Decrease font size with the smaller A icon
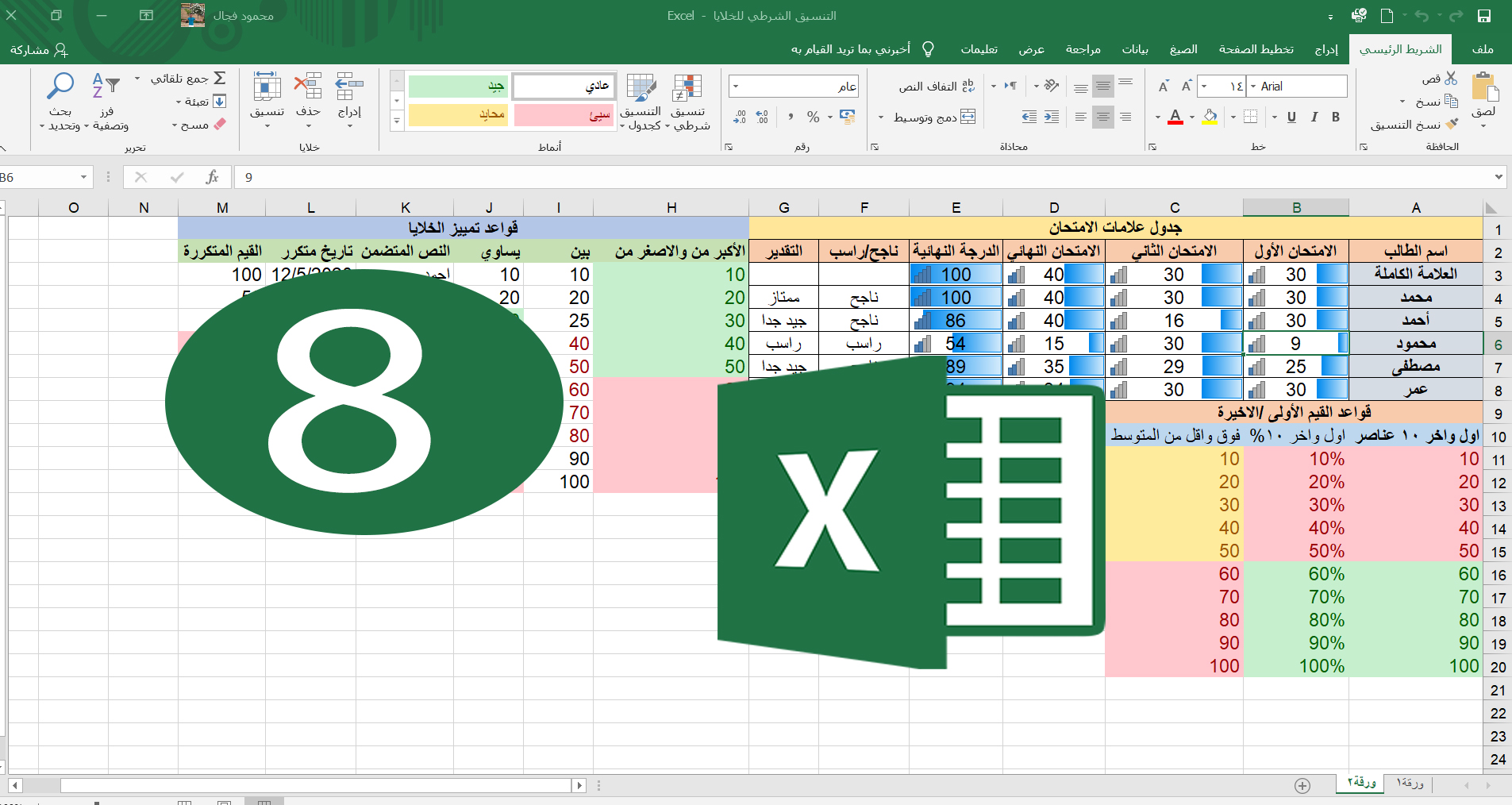This screenshot has height=805, width=1512. click(1164, 86)
